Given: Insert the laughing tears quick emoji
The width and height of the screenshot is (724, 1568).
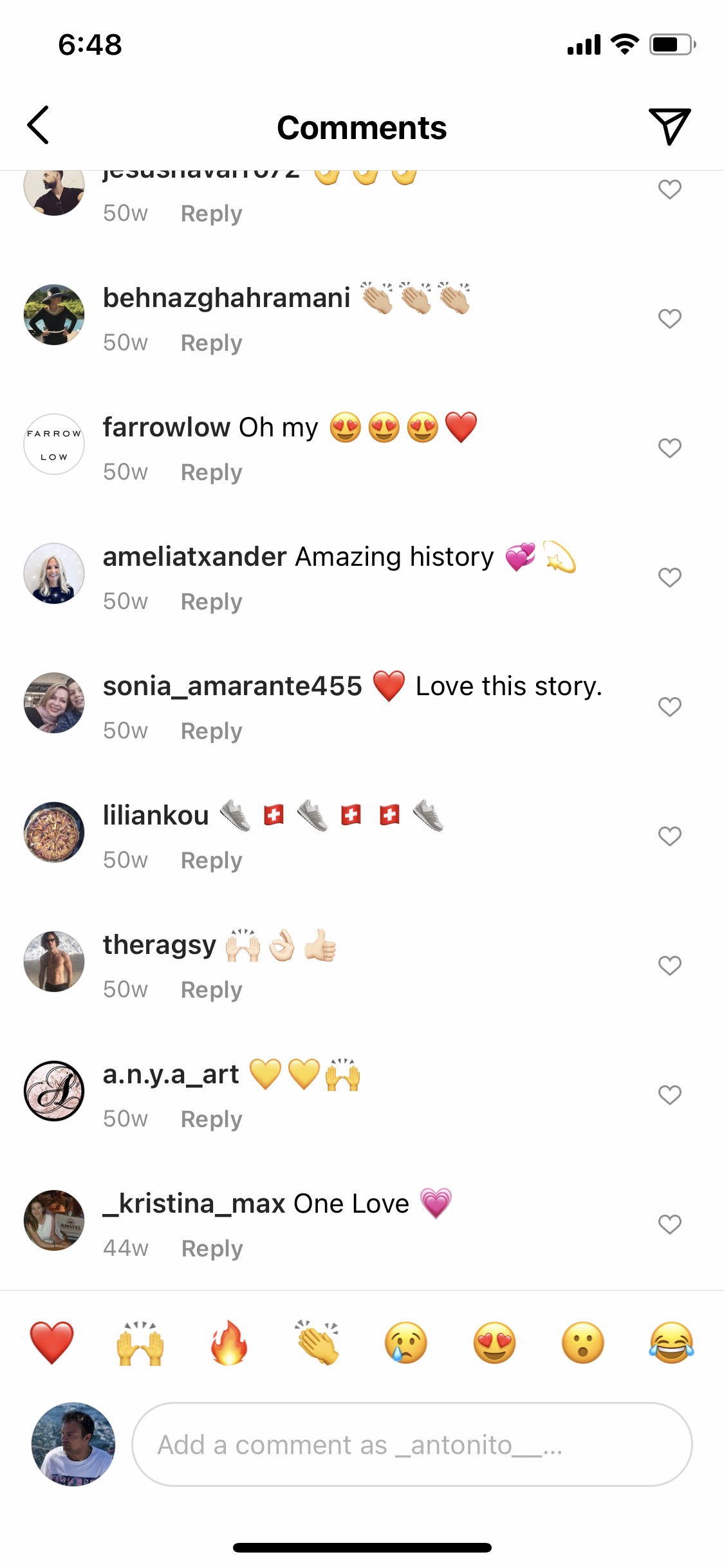Looking at the screenshot, I should point(671,1343).
